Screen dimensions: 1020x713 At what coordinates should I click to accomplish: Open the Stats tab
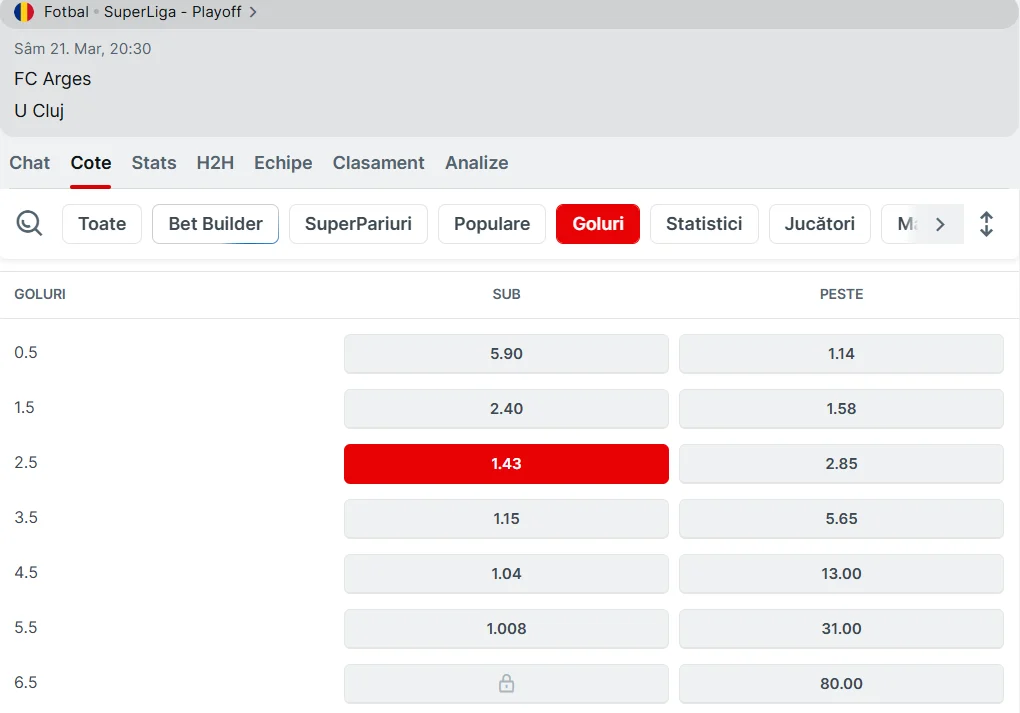pos(154,163)
